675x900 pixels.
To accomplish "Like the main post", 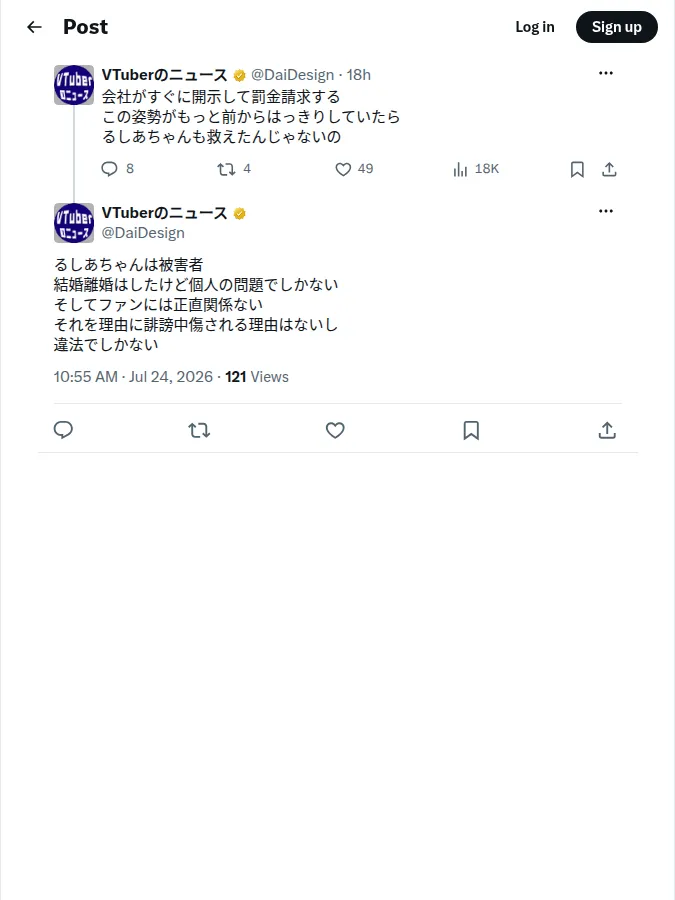I will [335, 430].
